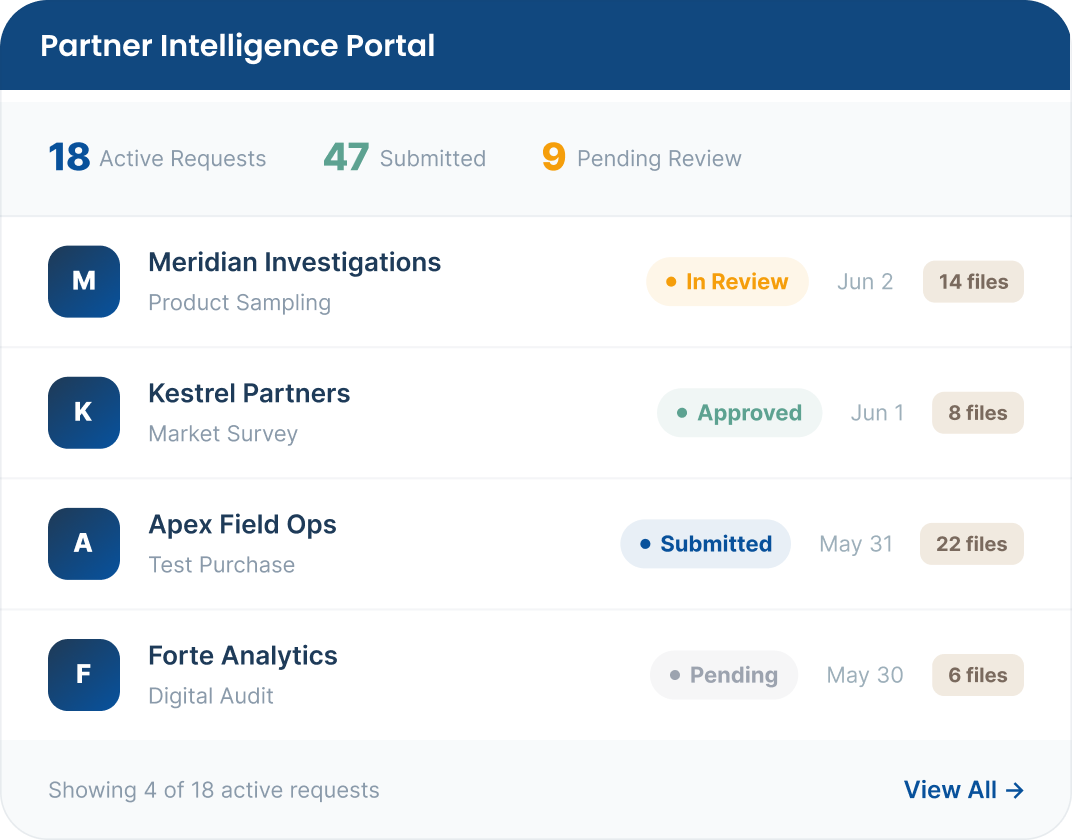Select the Apex Field Ops title

click(x=242, y=525)
